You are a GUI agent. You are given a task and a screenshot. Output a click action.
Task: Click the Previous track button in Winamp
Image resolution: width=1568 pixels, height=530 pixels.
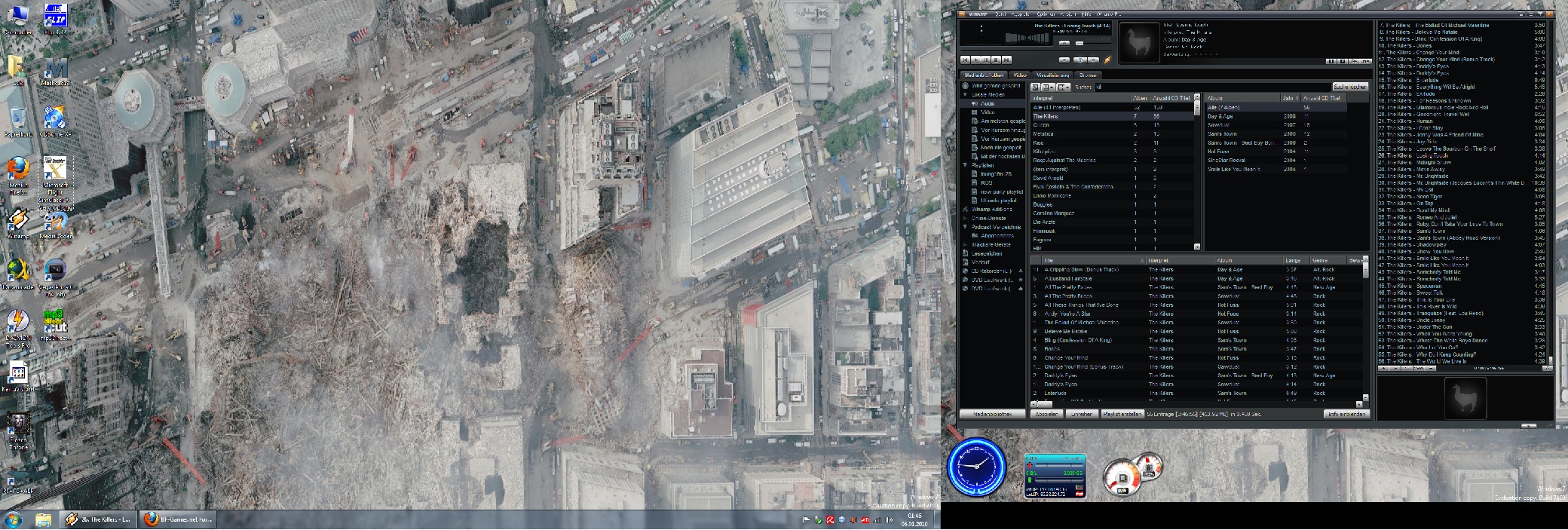966,60
